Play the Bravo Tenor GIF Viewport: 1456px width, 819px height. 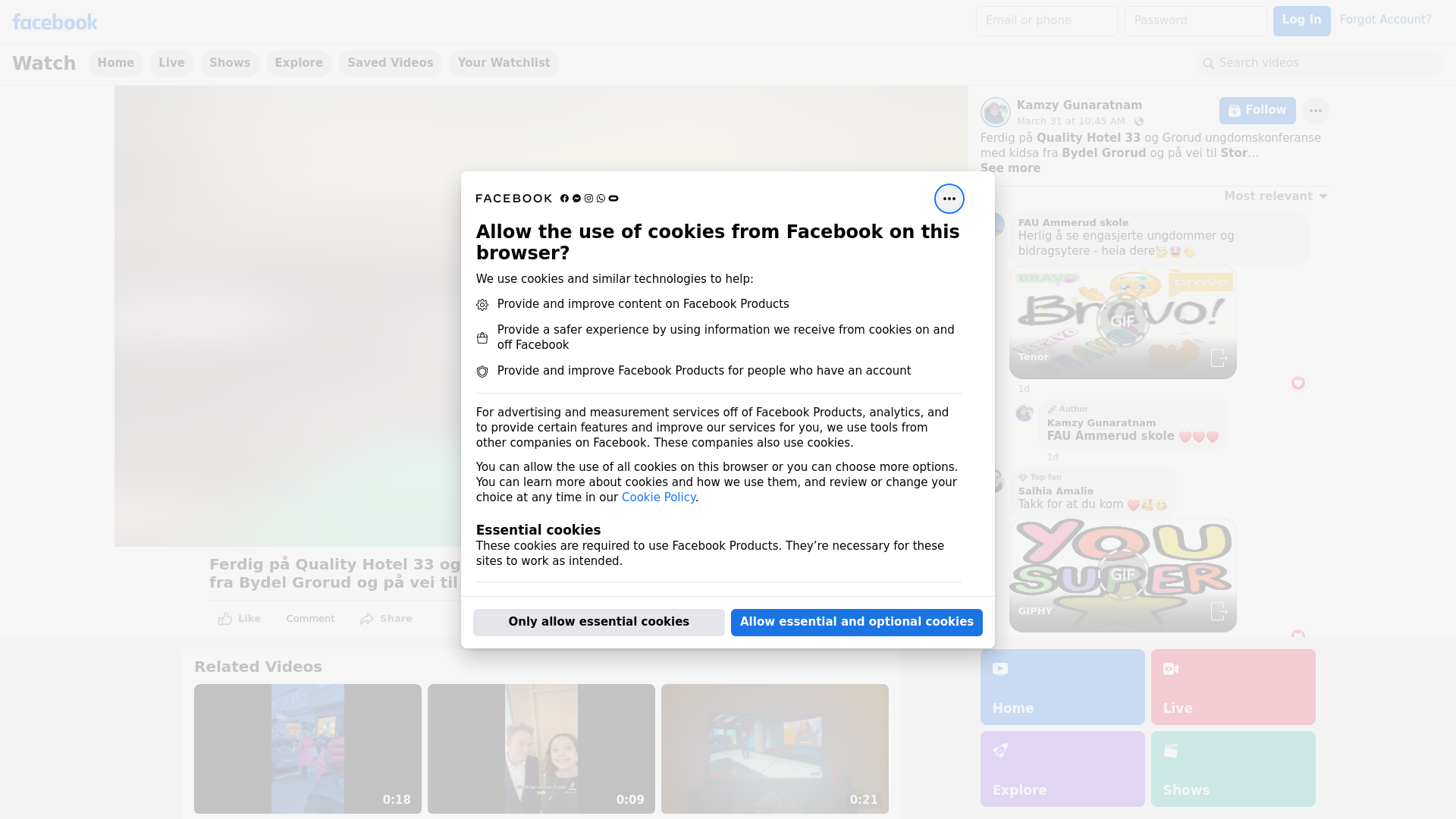1122,322
